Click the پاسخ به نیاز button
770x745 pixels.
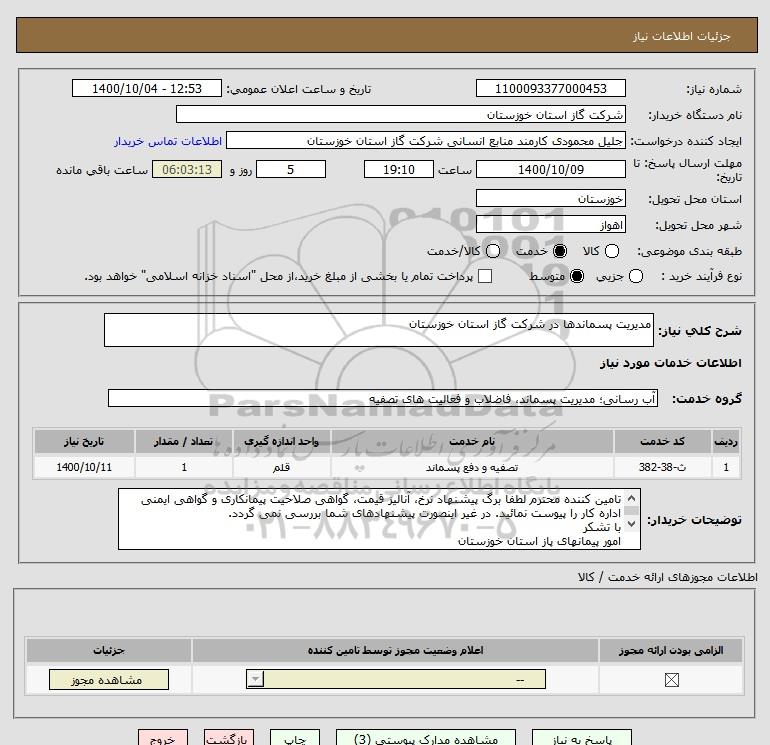click(x=582, y=739)
